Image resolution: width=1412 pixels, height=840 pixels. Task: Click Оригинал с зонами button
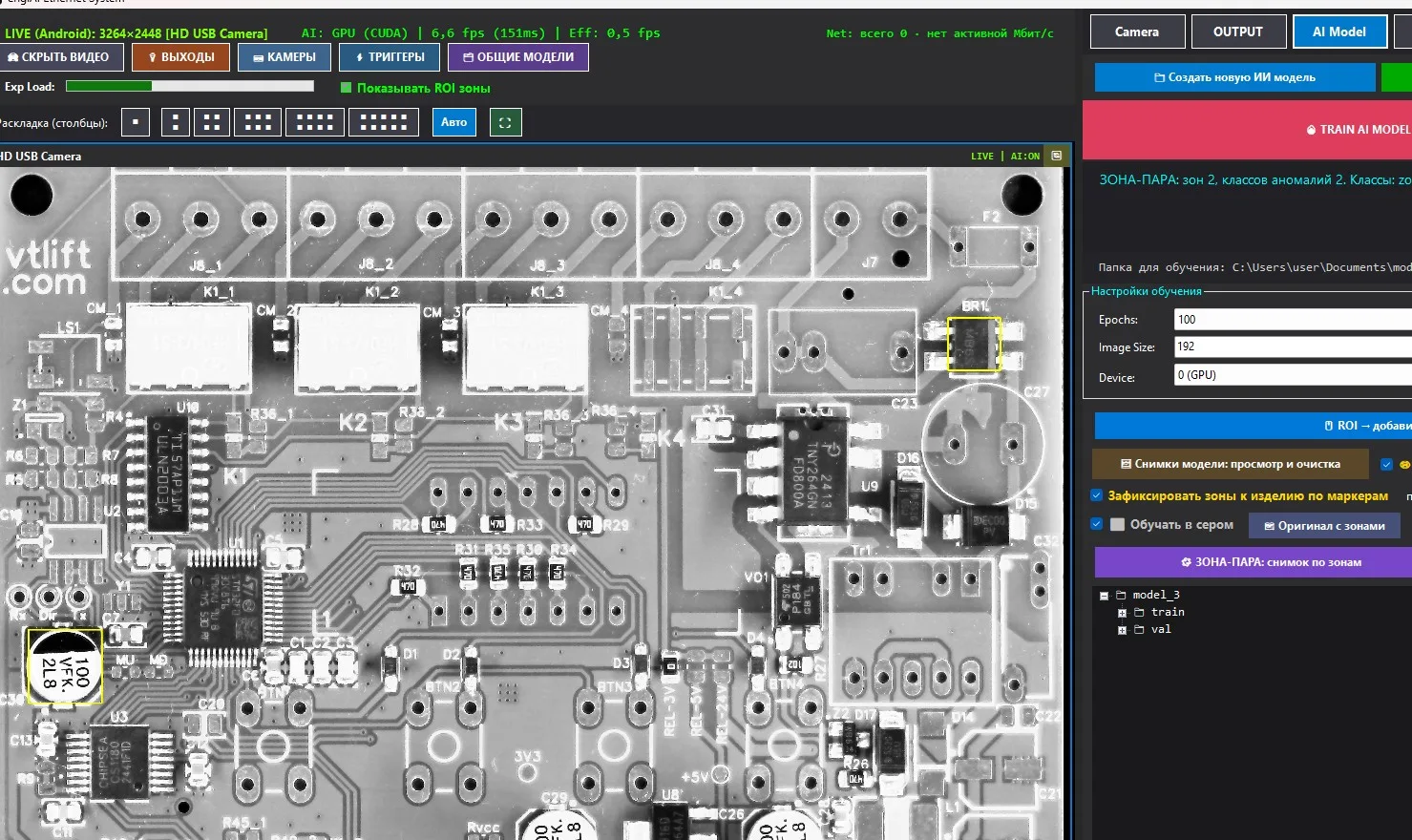(x=1324, y=526)
